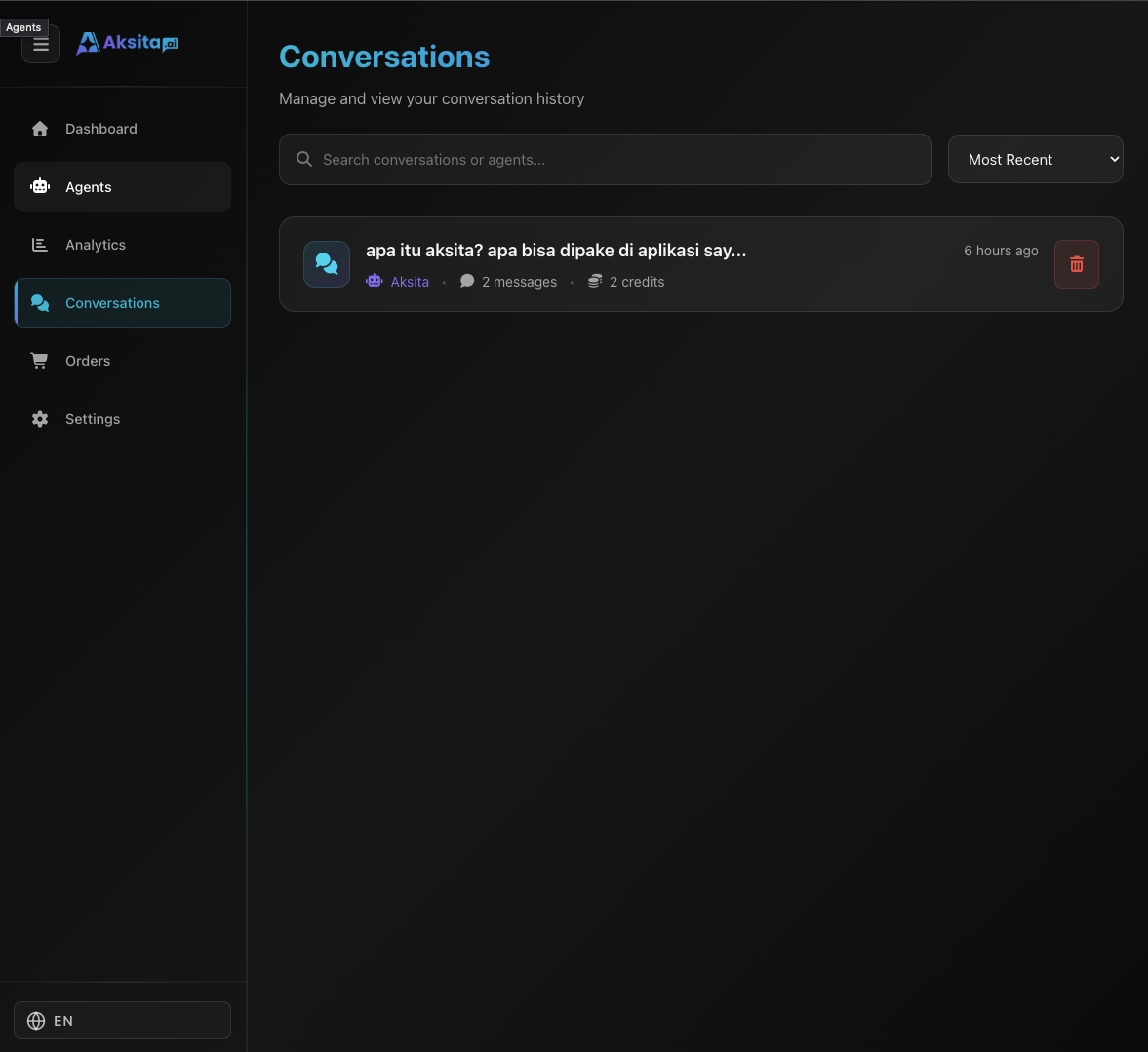1148x1052 pixels.
Task: Click the 2 credits indicator
Action: pyautogui.click(x=626, y=281)
